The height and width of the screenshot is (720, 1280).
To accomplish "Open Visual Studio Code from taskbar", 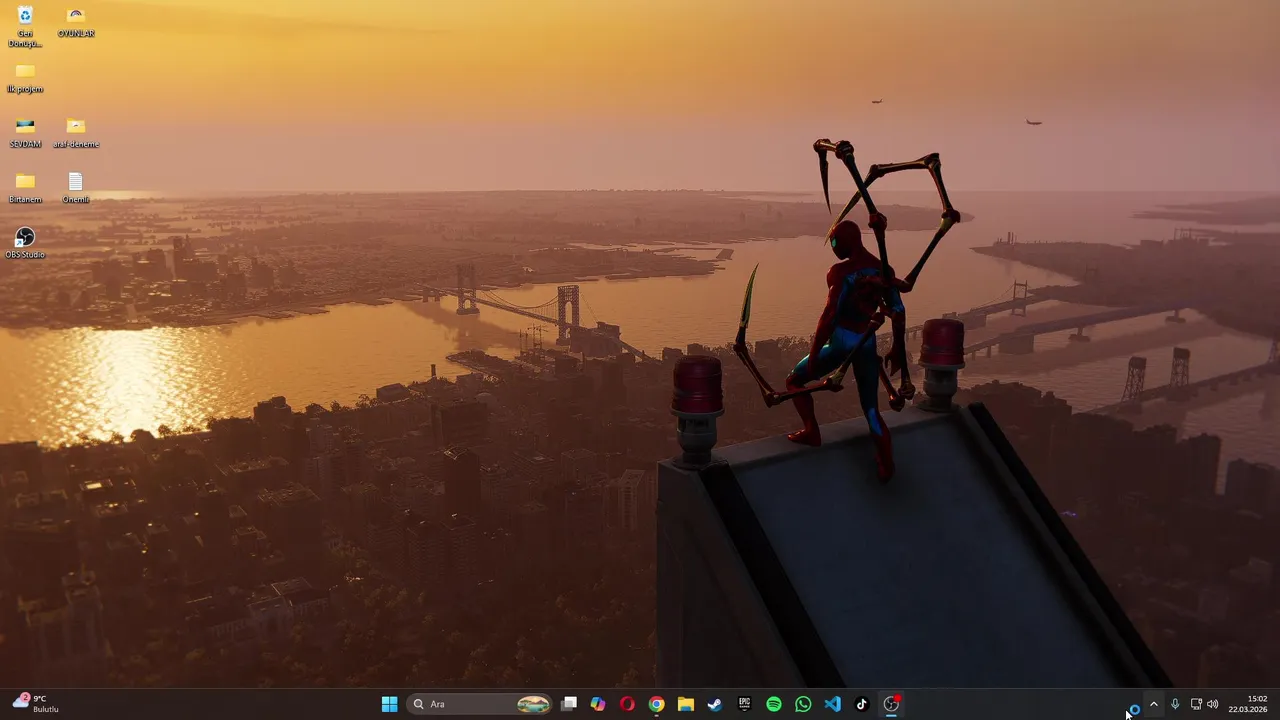I will [832, 704].
